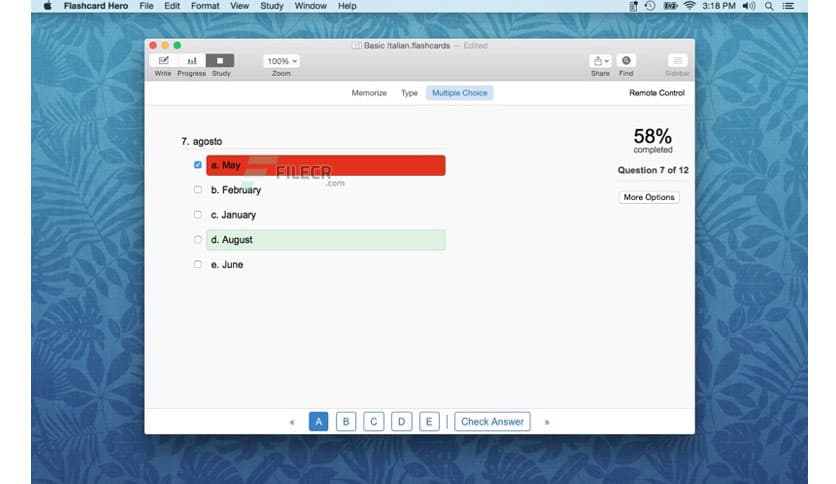Toggle answer C button at the bottom

[x=374, y=422]
